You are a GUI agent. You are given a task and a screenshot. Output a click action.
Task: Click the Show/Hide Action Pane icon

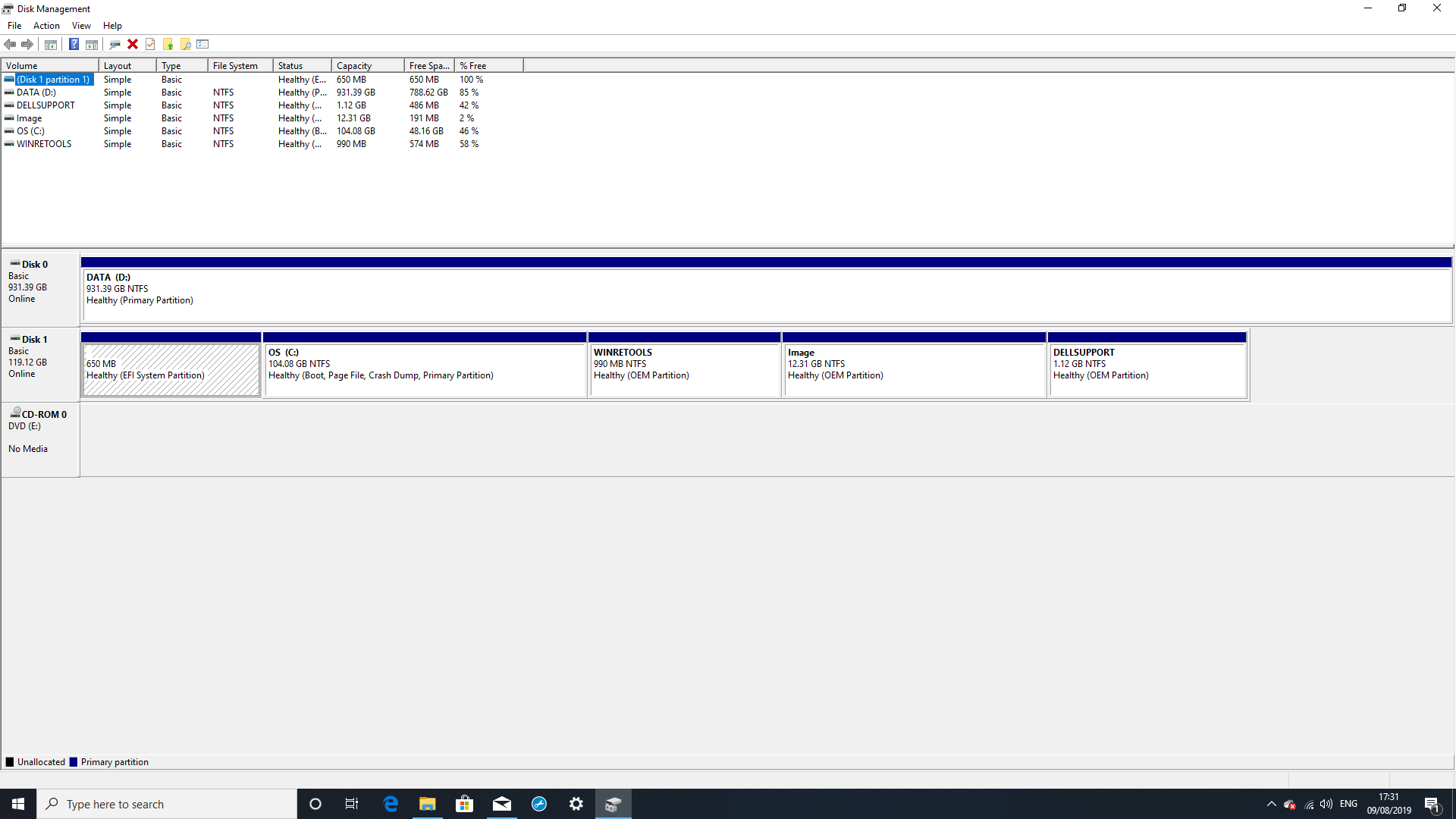pyautogui.click(x=92, y=44)
